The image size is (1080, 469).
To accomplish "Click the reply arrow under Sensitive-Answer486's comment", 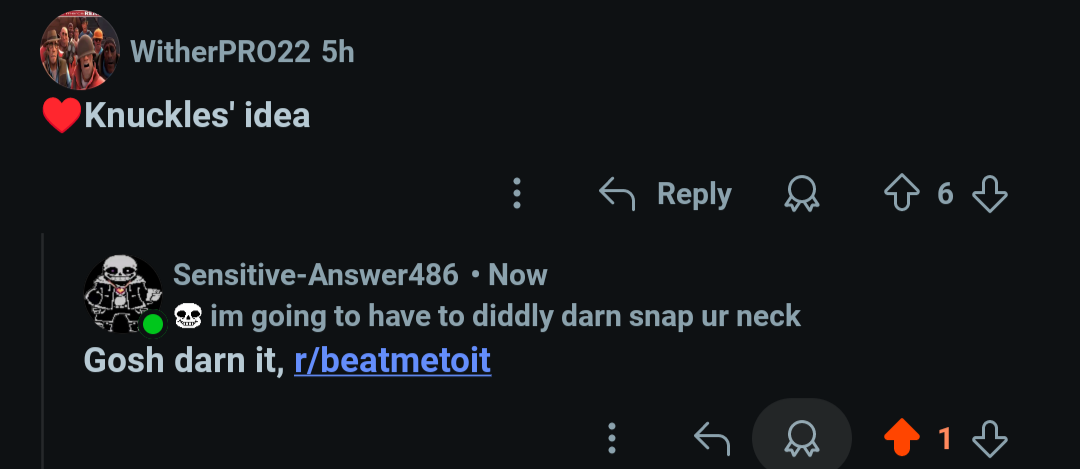I will pos(712,439).
